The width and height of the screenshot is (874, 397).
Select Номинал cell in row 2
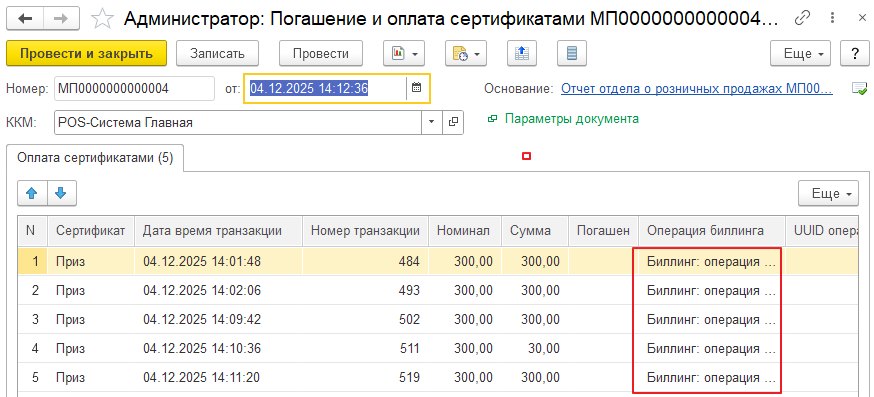coord(465,291)
